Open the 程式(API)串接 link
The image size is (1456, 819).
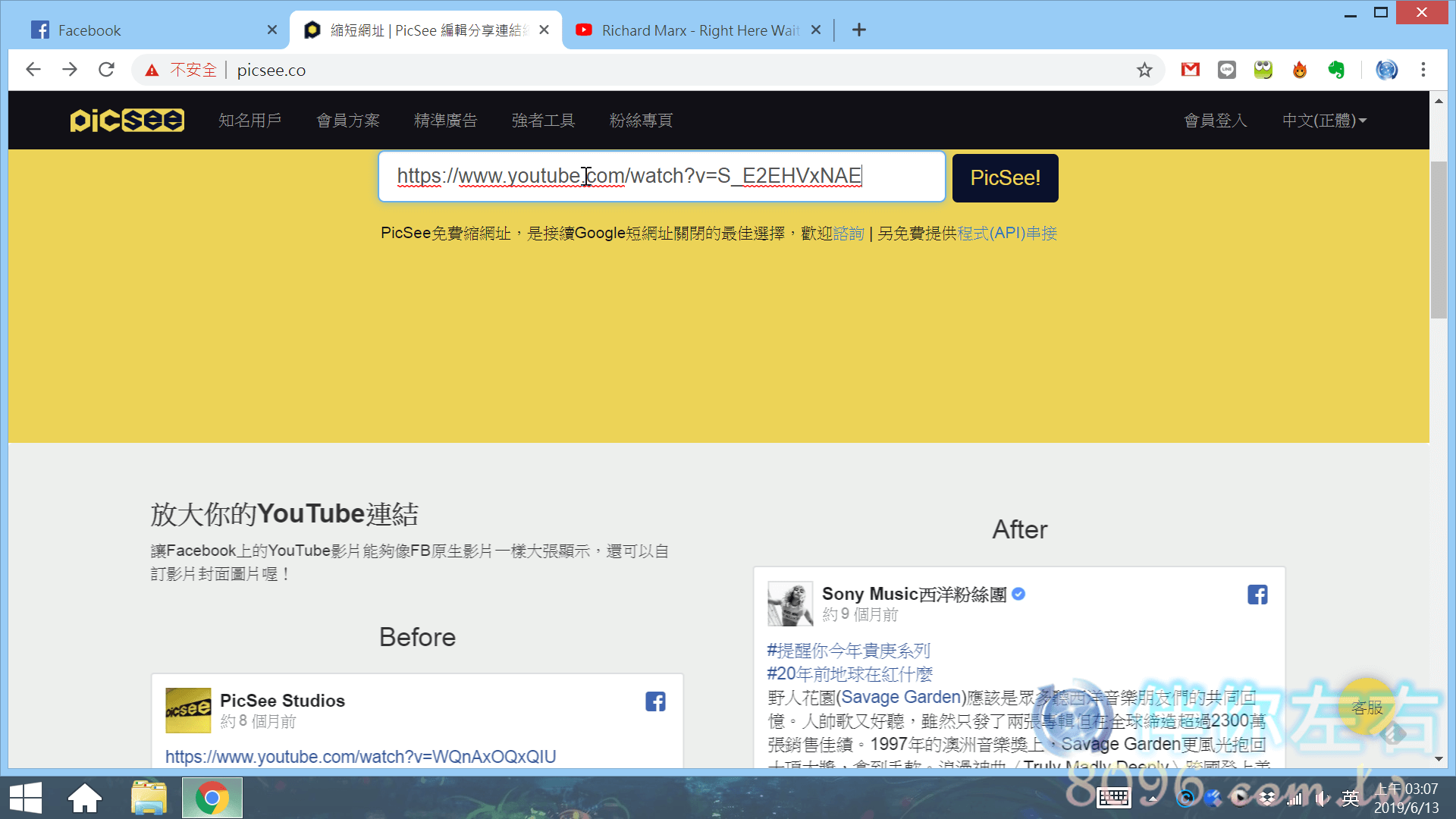1007,234
